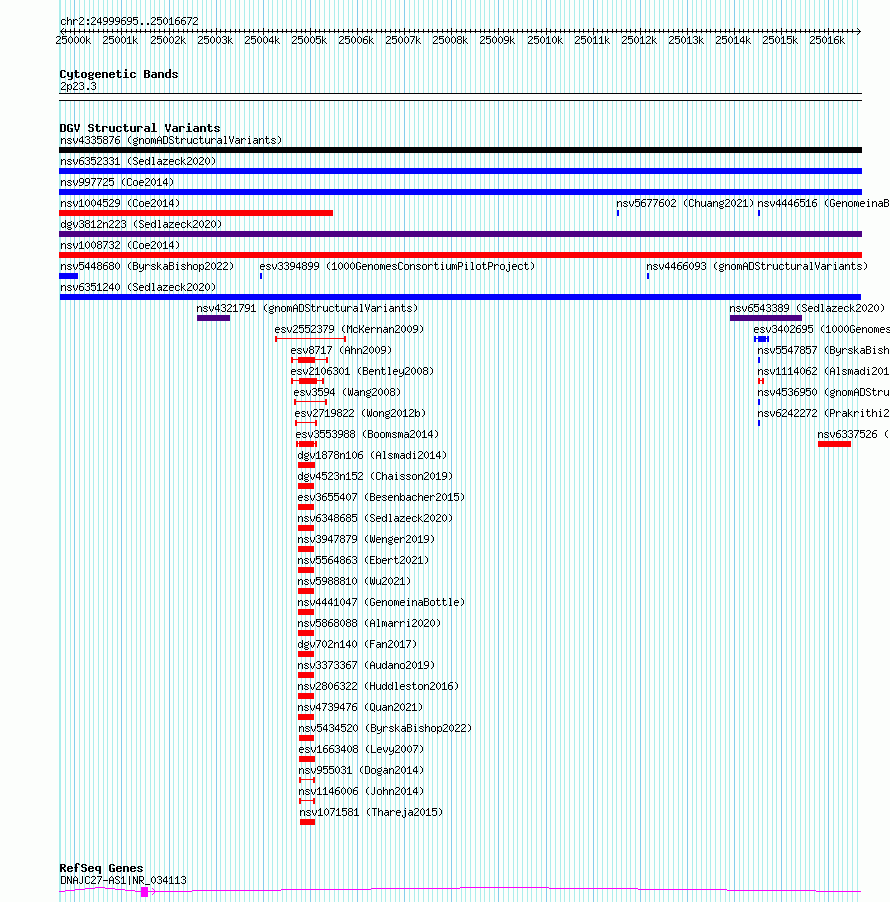The width and height of the screenshot is (890, 902).
Task: Select the nsv6352331 (Sedlazeck2020) variant label
Action: point(138,161)
